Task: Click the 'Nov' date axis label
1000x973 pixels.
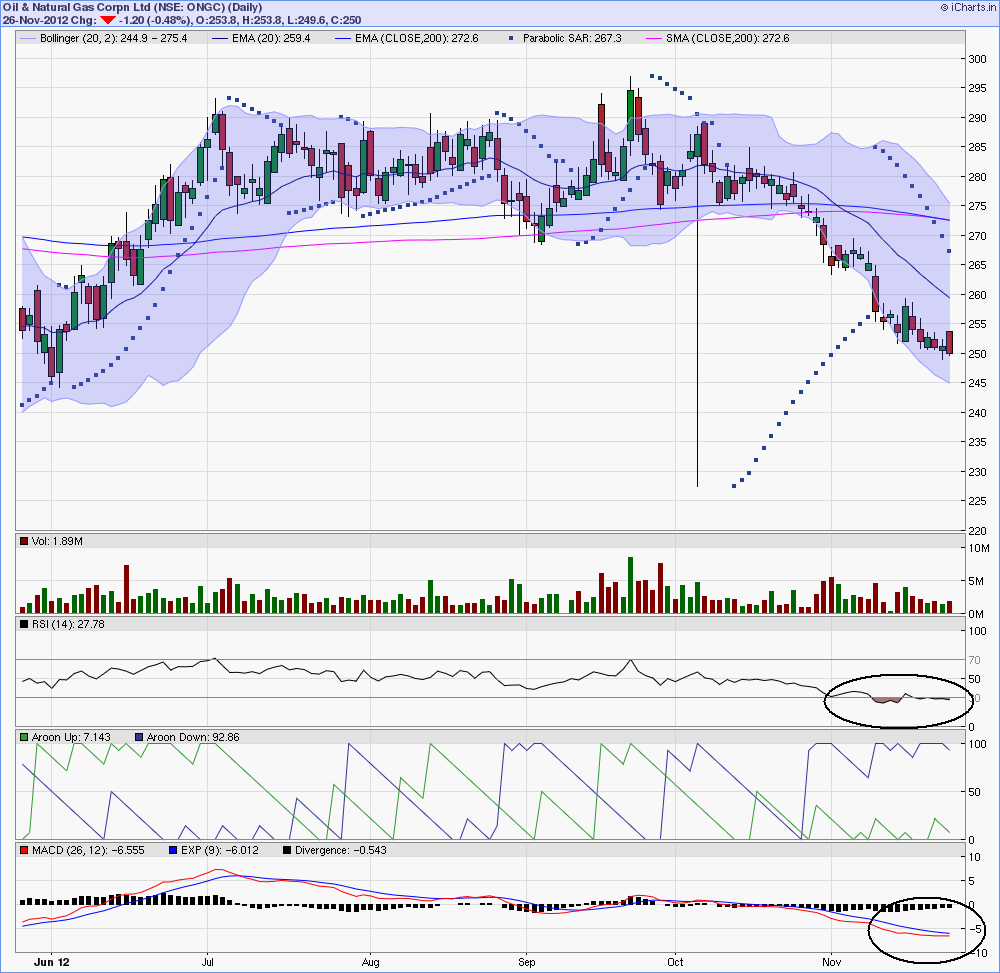Action: coord(832,962)
